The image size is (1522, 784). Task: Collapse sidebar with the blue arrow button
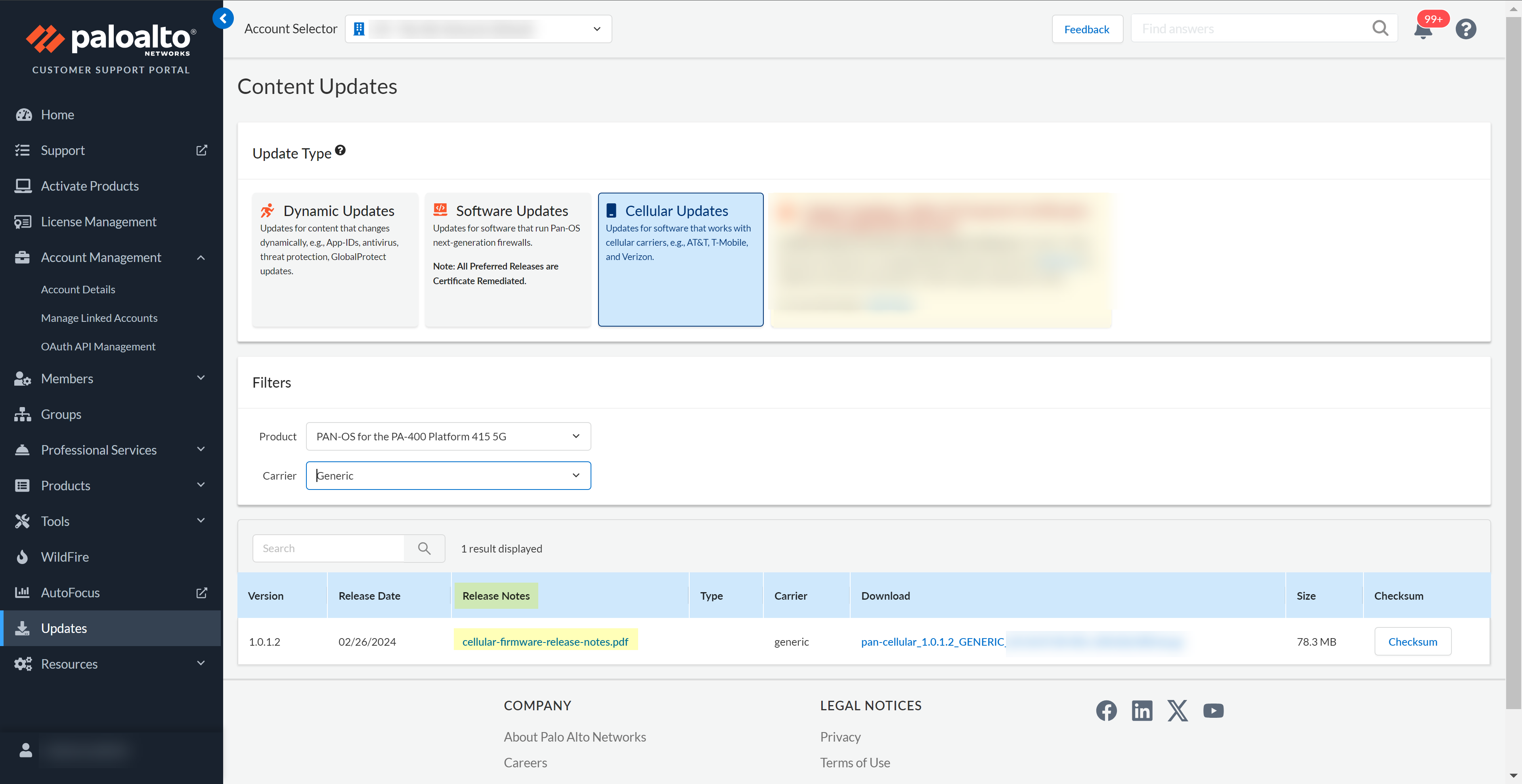point(223,18)
